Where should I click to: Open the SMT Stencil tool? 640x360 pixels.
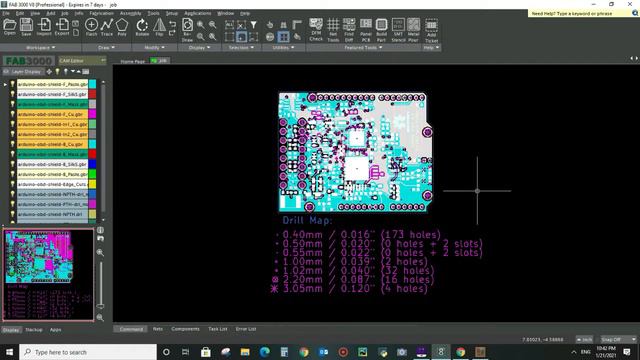398,30
